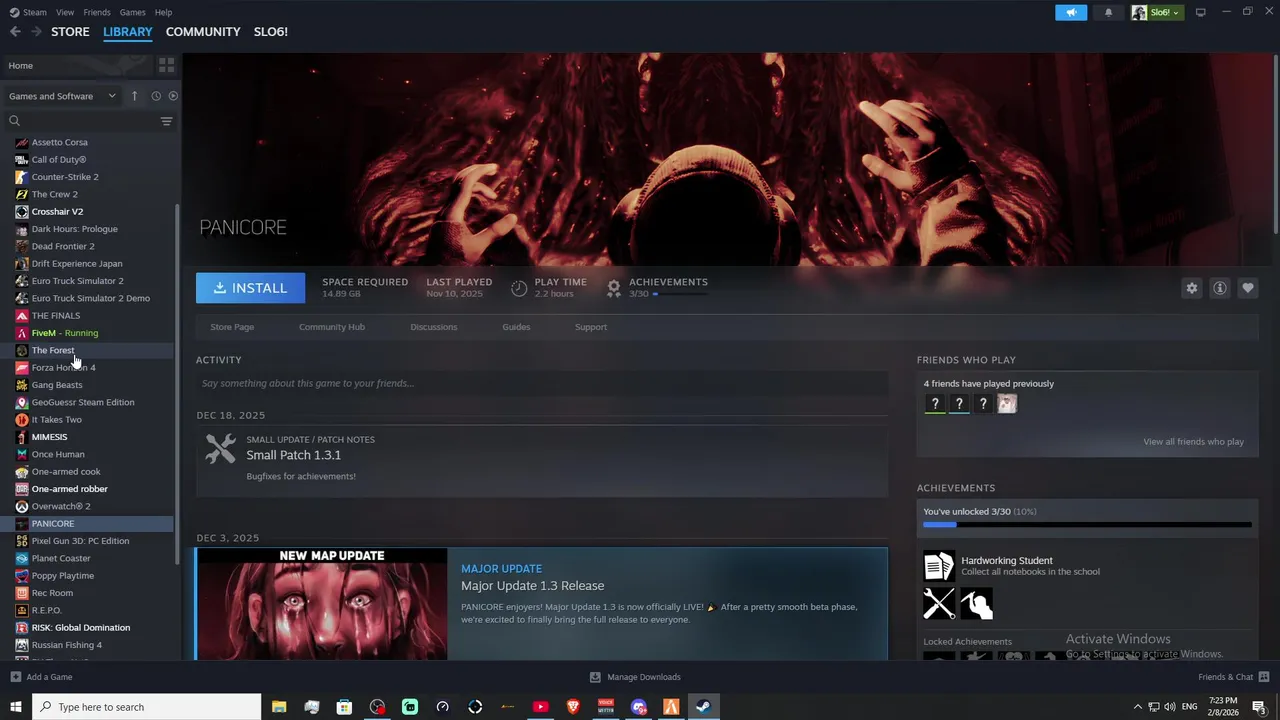Select Pixel Gun 3D: PC Edition
The width and height of the screenshot is (1280, 720).
80,541
